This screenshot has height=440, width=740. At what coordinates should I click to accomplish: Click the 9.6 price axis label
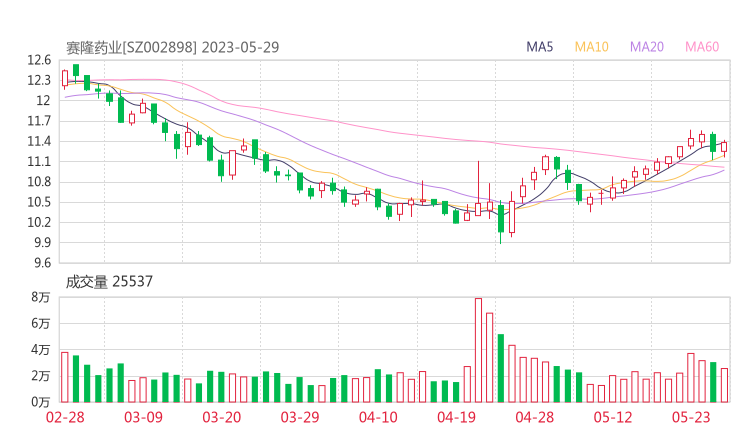[42, 263]
